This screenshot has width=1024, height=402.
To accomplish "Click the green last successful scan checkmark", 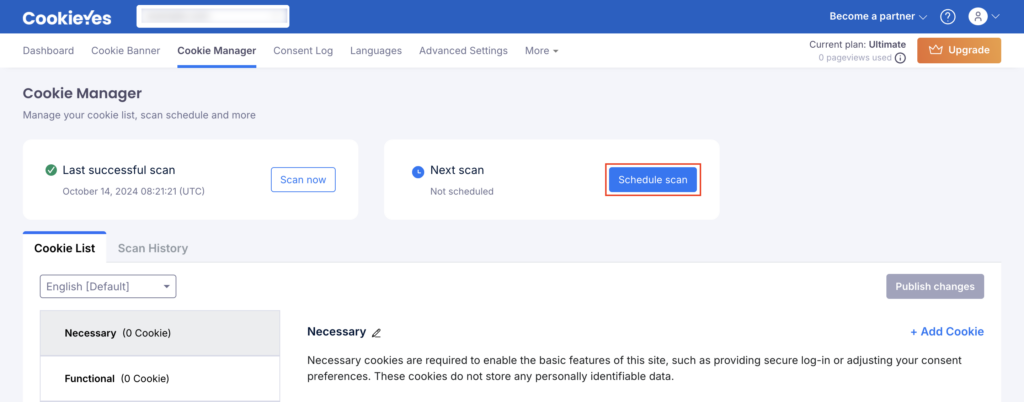I will 51,170.
